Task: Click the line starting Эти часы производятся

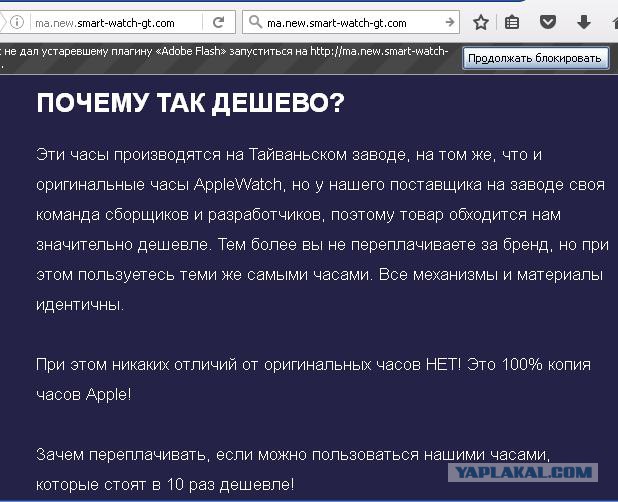Action: [289, 154]
